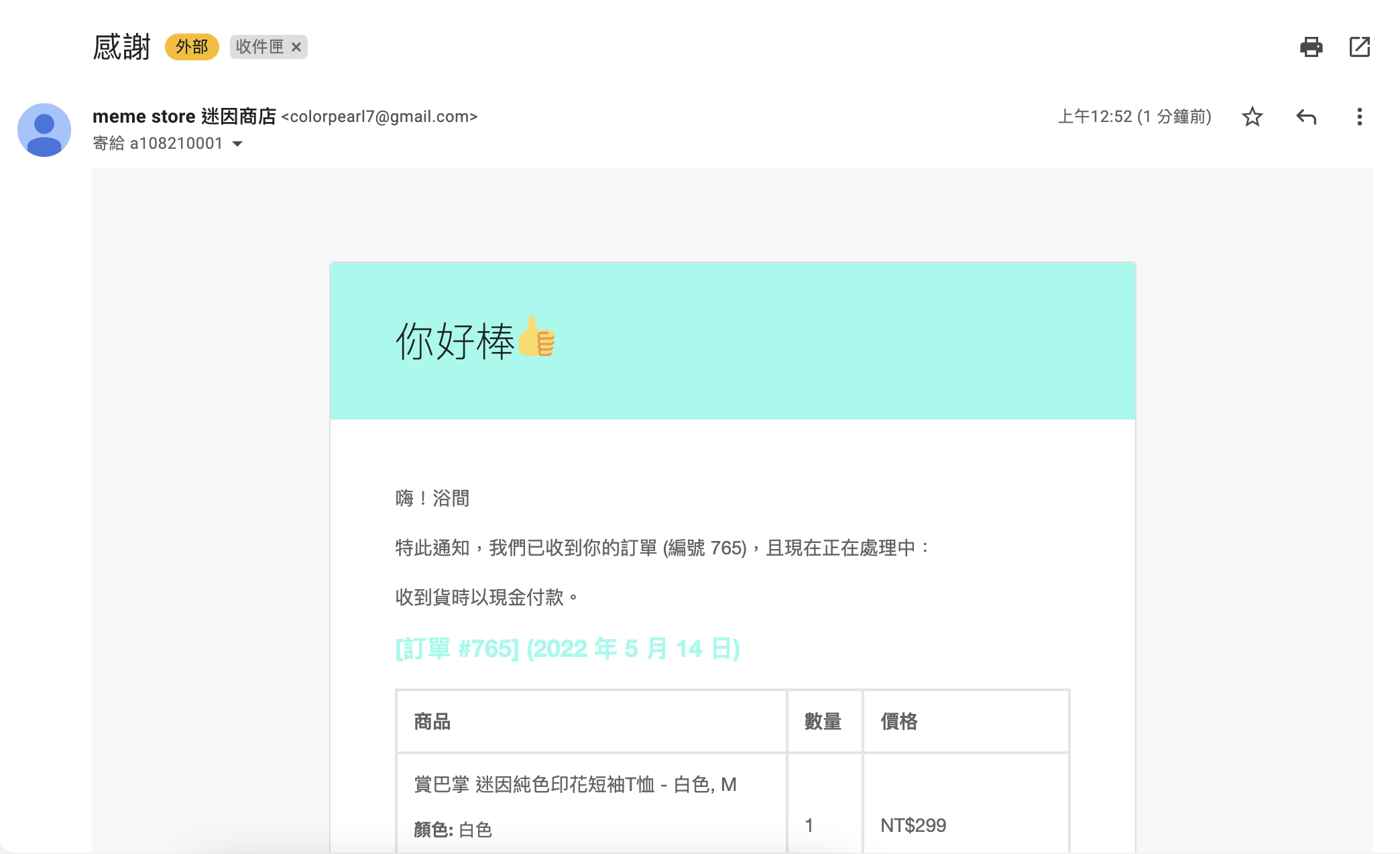Print this email via printer icon
The width and height of the screenshot is (1400, 854).
(x=1311, y=47)
